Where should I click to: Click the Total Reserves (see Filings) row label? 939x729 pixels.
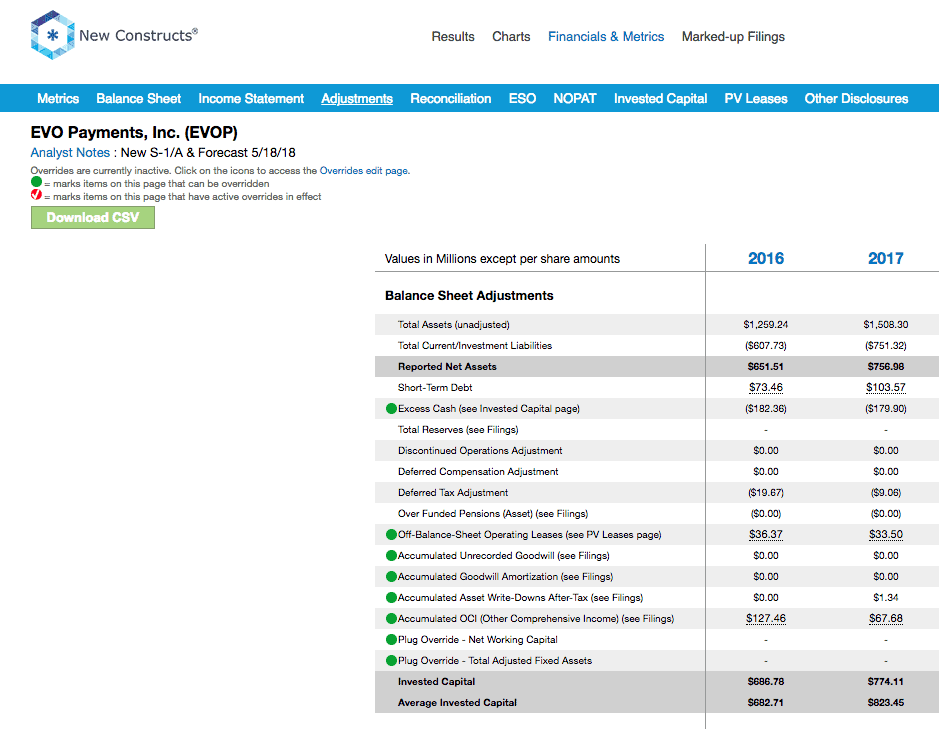point(458,429)
